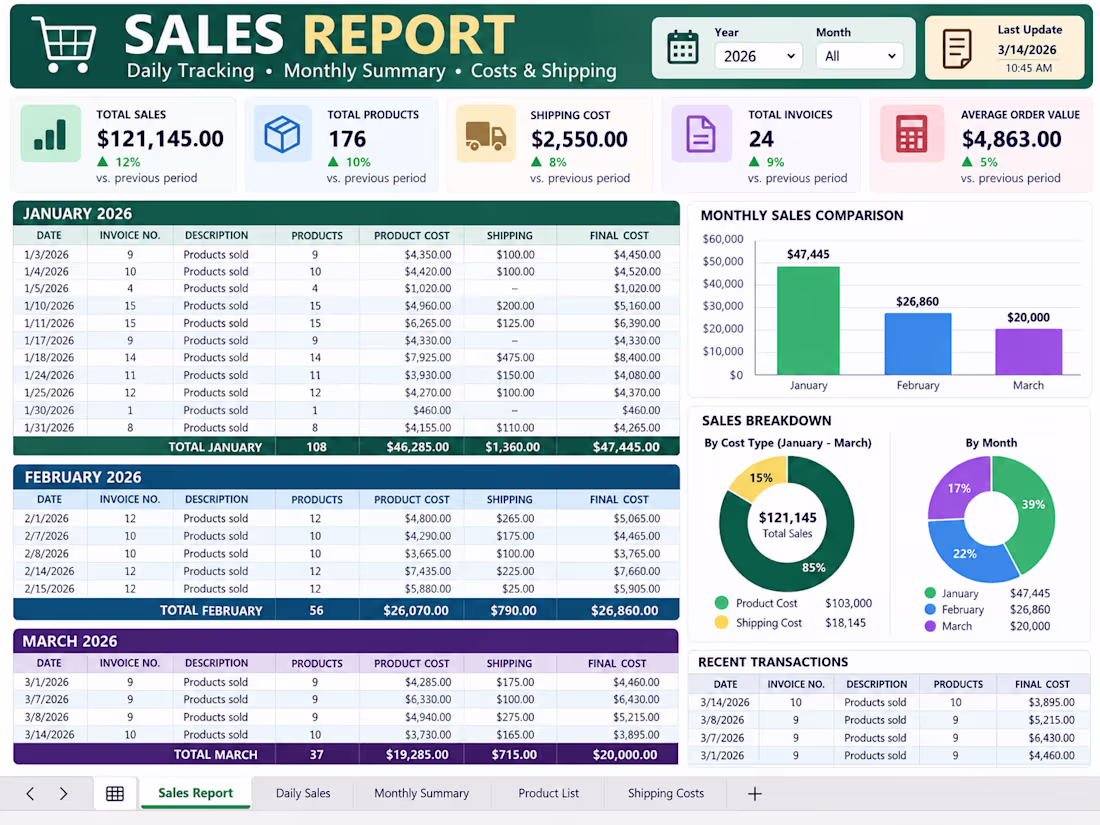The height and width of the screenshot is (825, 1100).
Task: Click the TOTAL JANUARY row label
Action: (x=215, y=447)
